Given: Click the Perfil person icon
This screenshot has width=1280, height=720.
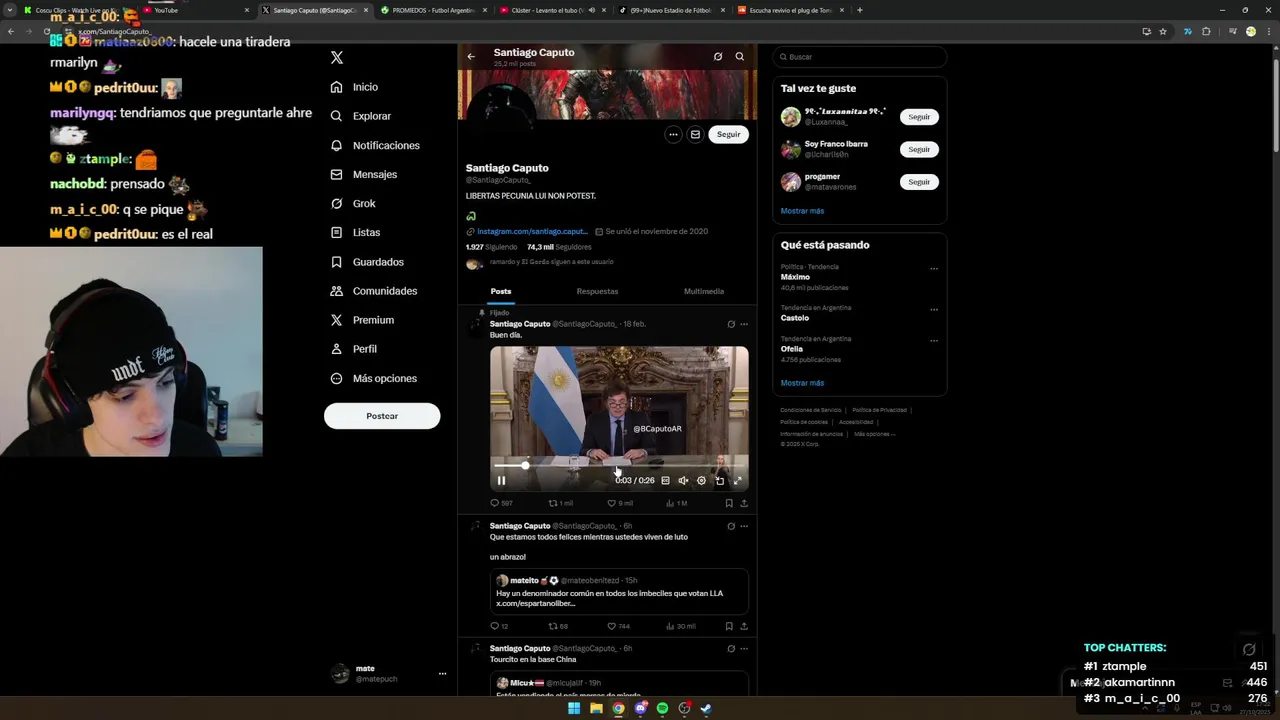Looking at the screenshot, I should pos(337,349).
